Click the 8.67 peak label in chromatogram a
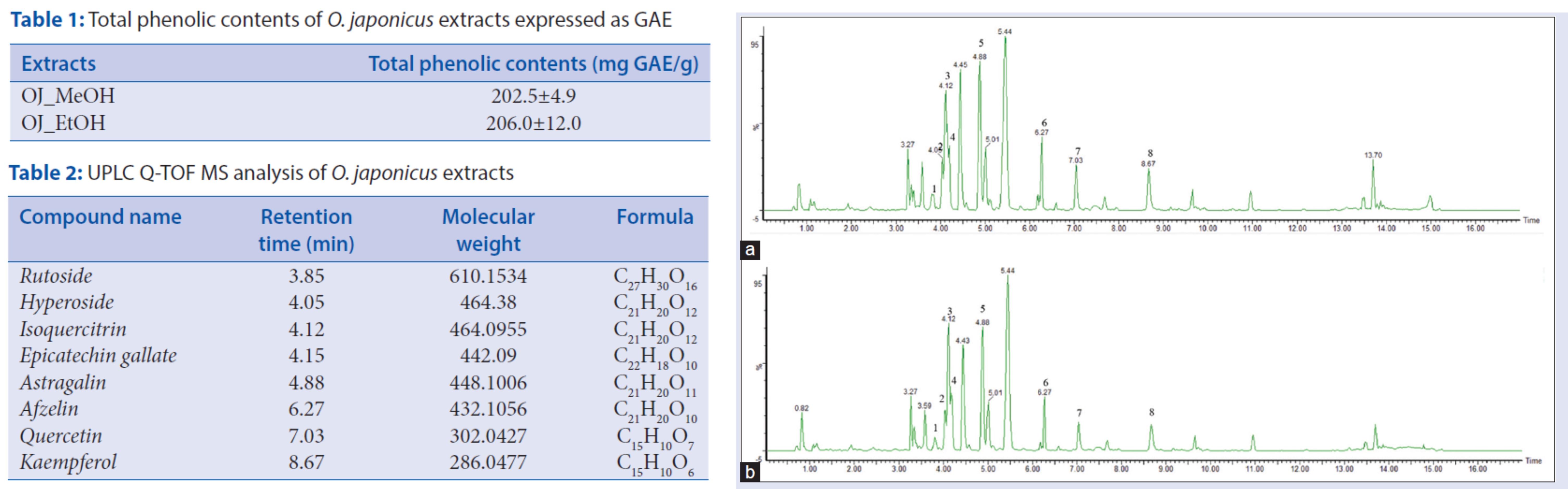Image resolution: width=1568 pixels, height=489 pixels. pyautogui.click(x=1148, y=164)
